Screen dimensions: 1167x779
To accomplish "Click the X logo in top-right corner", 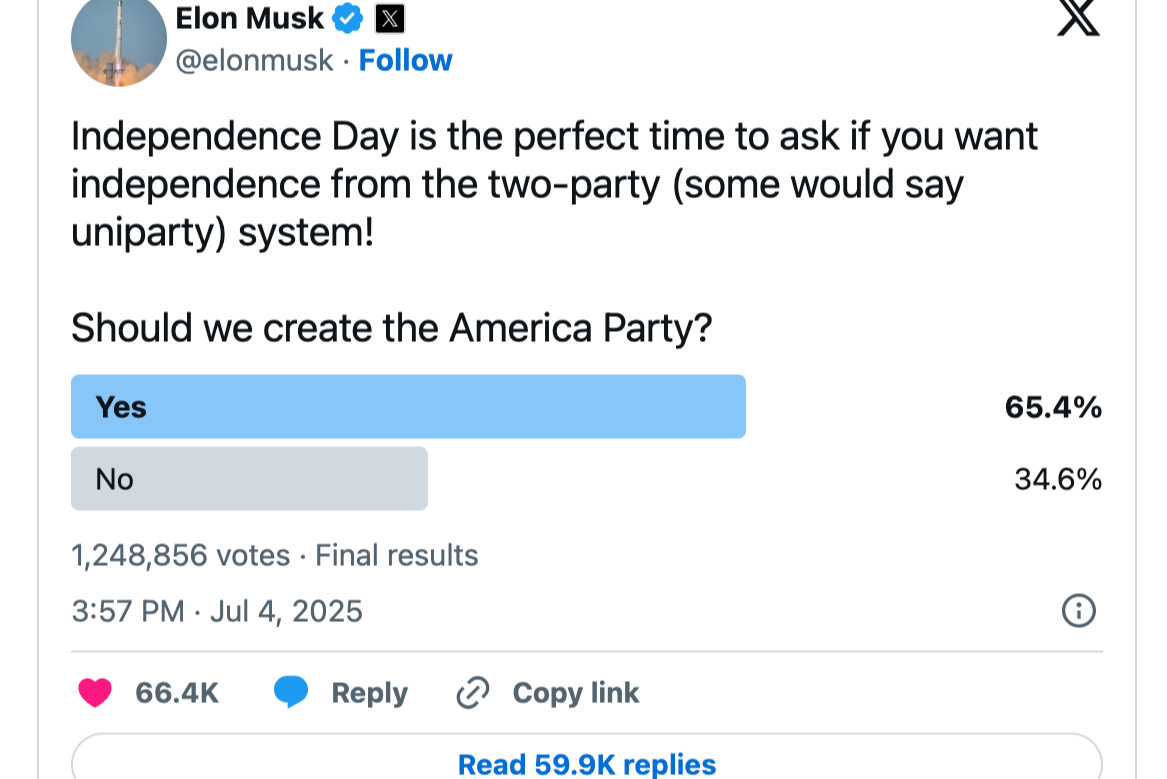I will click(1078, 18).
